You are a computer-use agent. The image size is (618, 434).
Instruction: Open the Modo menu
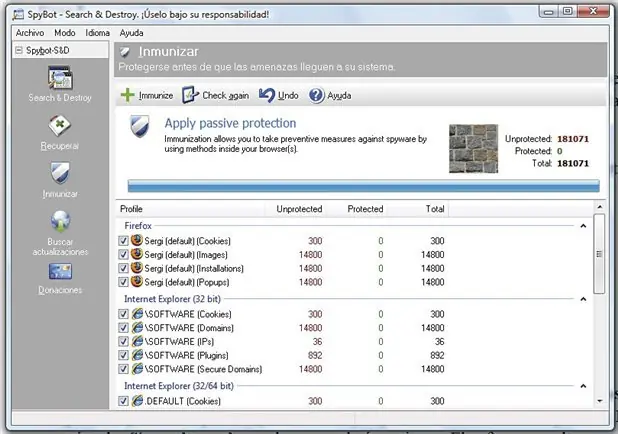coord(65,33)
